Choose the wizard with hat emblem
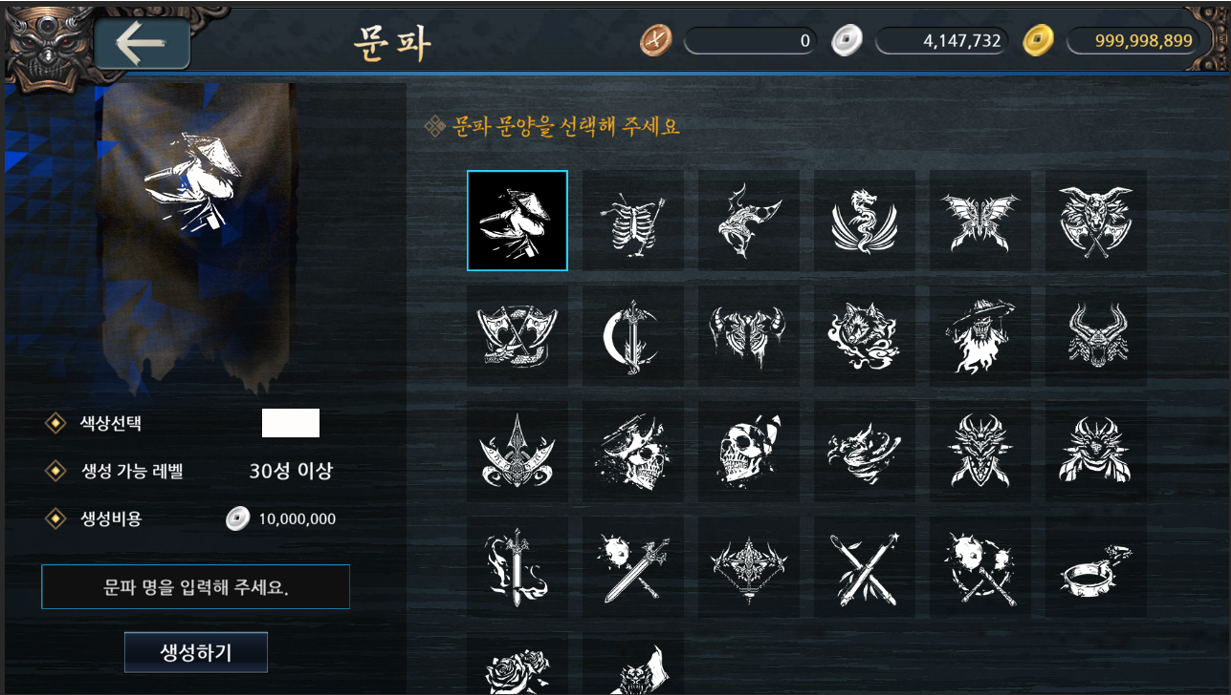The width and height of the screenshot is (1231, 695). [x=980, y=336]
